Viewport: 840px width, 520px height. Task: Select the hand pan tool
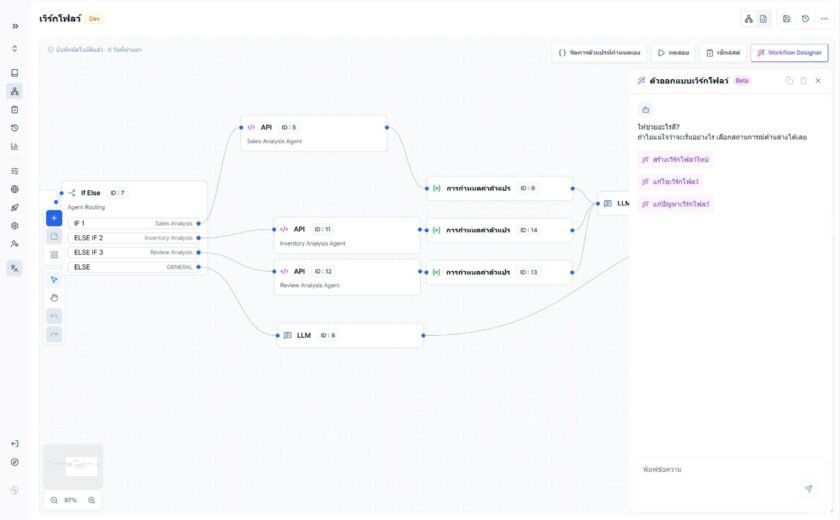coord(54,298)
